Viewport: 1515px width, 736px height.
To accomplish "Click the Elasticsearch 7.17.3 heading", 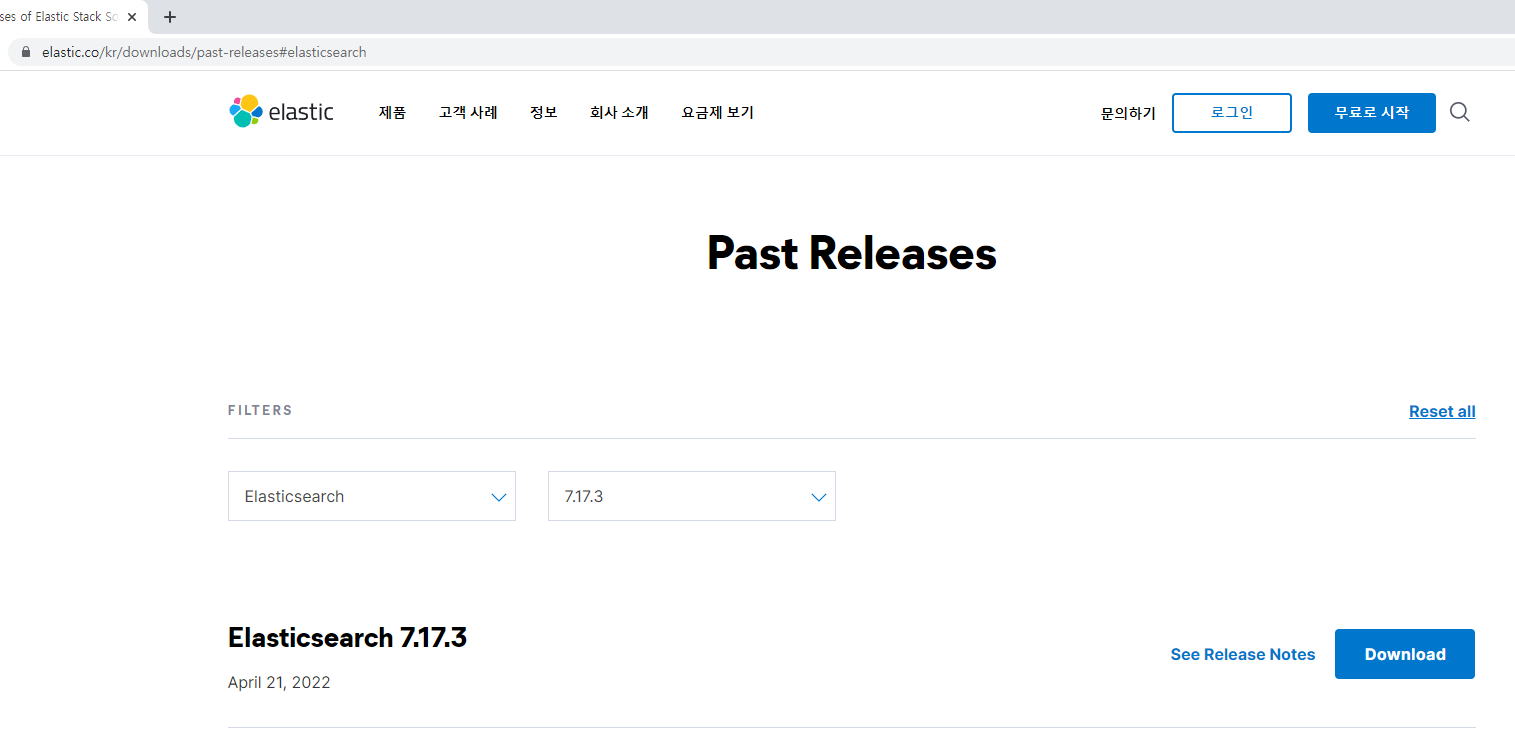I will click(347, 638).
